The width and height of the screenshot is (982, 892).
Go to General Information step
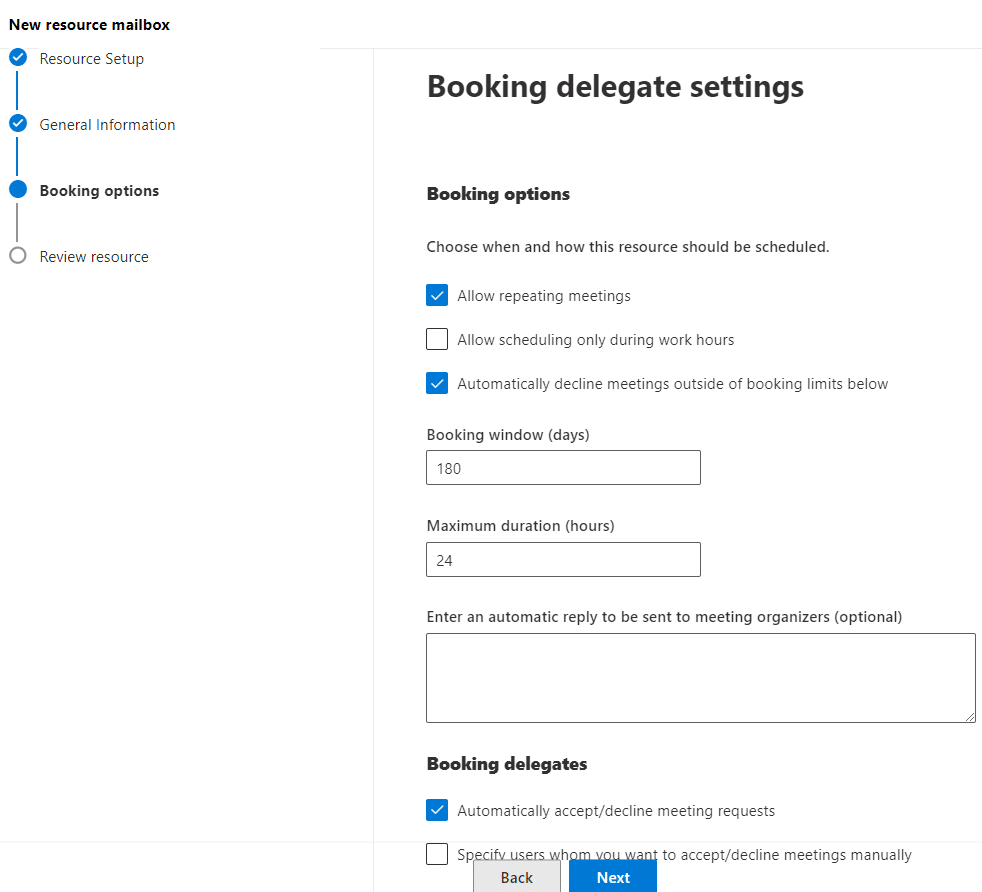click(107, 125)
